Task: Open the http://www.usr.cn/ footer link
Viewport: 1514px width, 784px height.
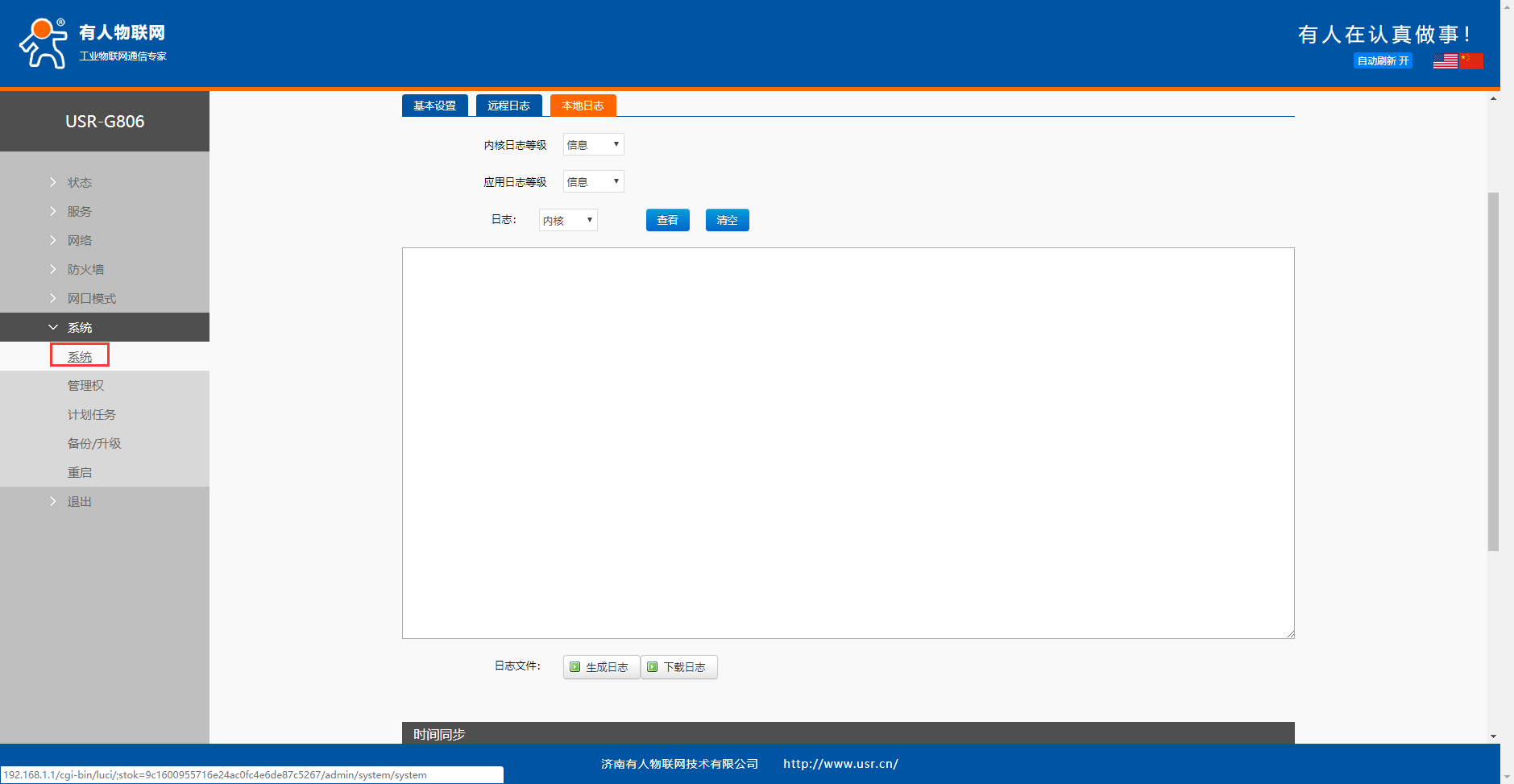Action: (840, 764)
